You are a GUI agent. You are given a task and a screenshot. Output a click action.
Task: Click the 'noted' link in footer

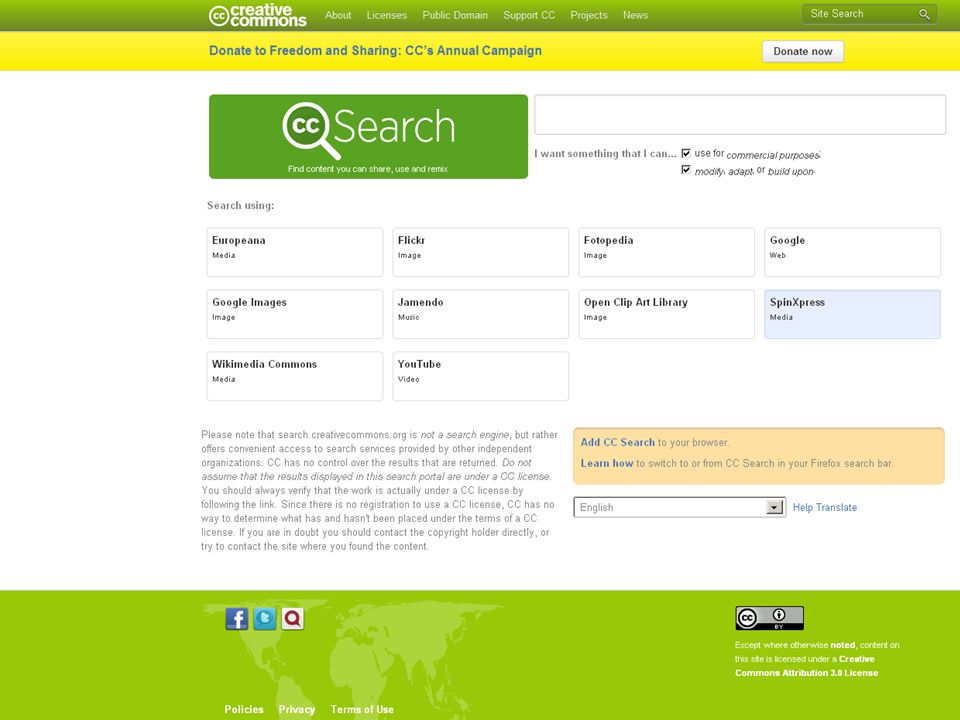[842, 645]
